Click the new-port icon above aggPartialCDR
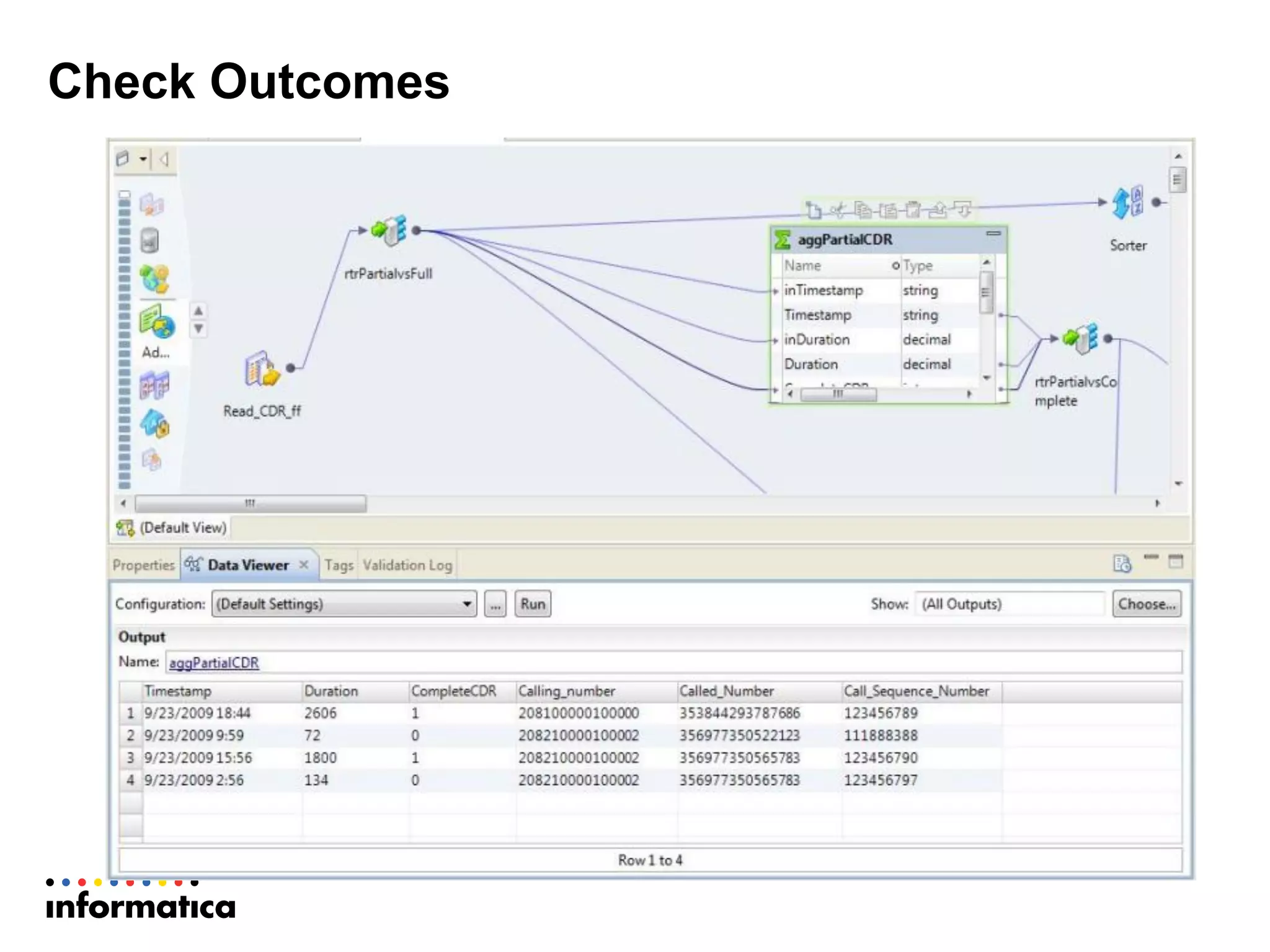Viewport: 1270px width, 952px height. click(813, 210)
